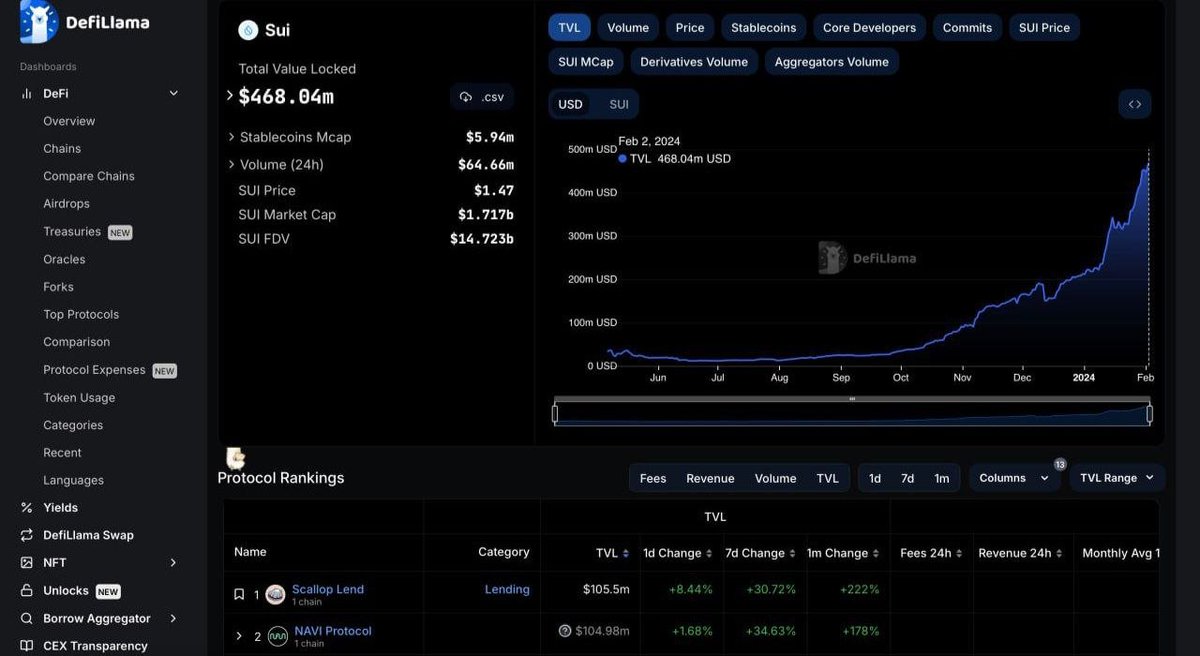Sort table by 1d Change
Screen dimensions: 1200x656
678,553
